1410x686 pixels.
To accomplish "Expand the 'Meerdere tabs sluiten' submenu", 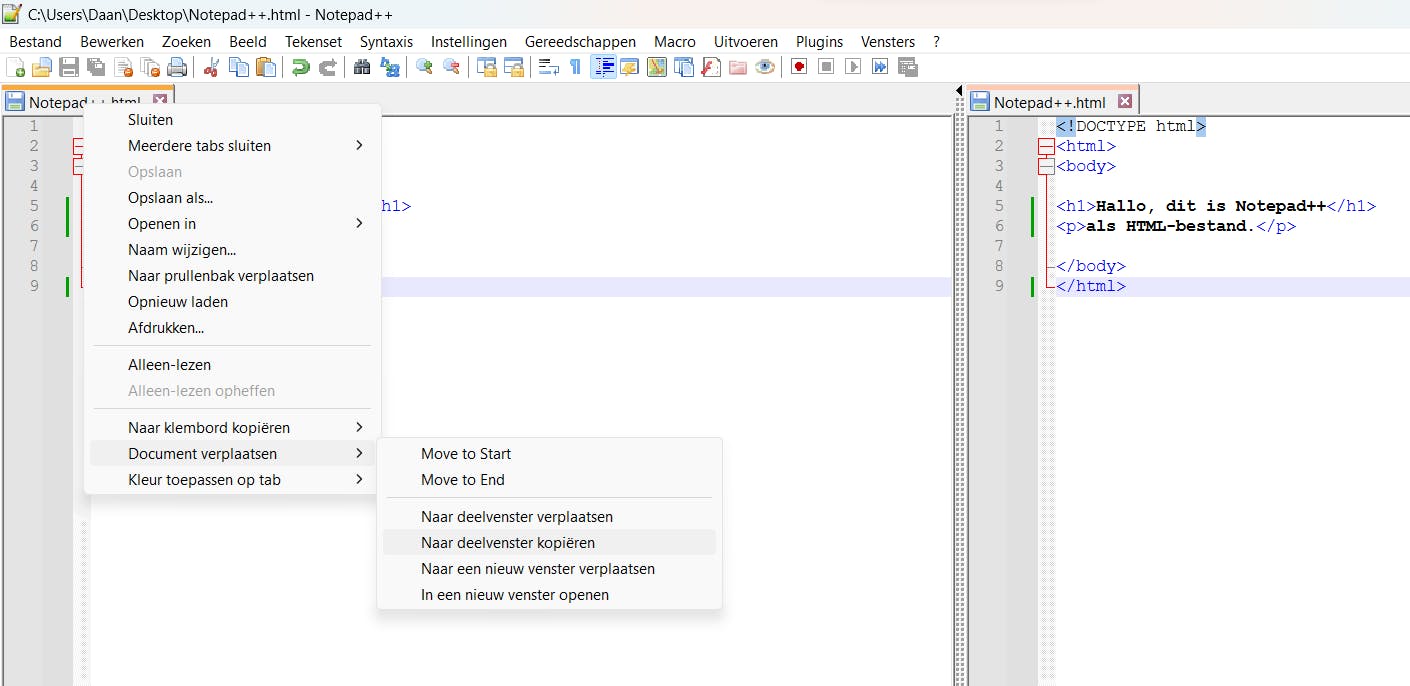I will coord(200,146).
